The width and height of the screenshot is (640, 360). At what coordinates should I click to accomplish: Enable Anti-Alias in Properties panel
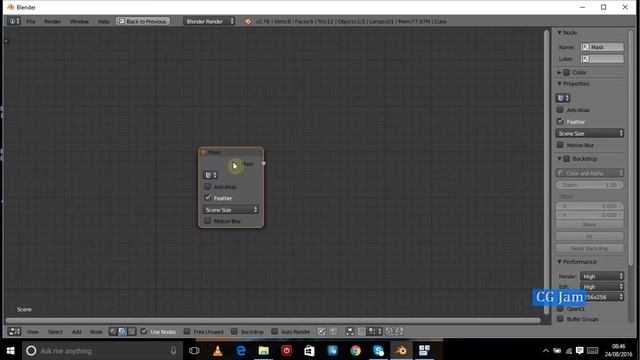click(x=560, y=110)
